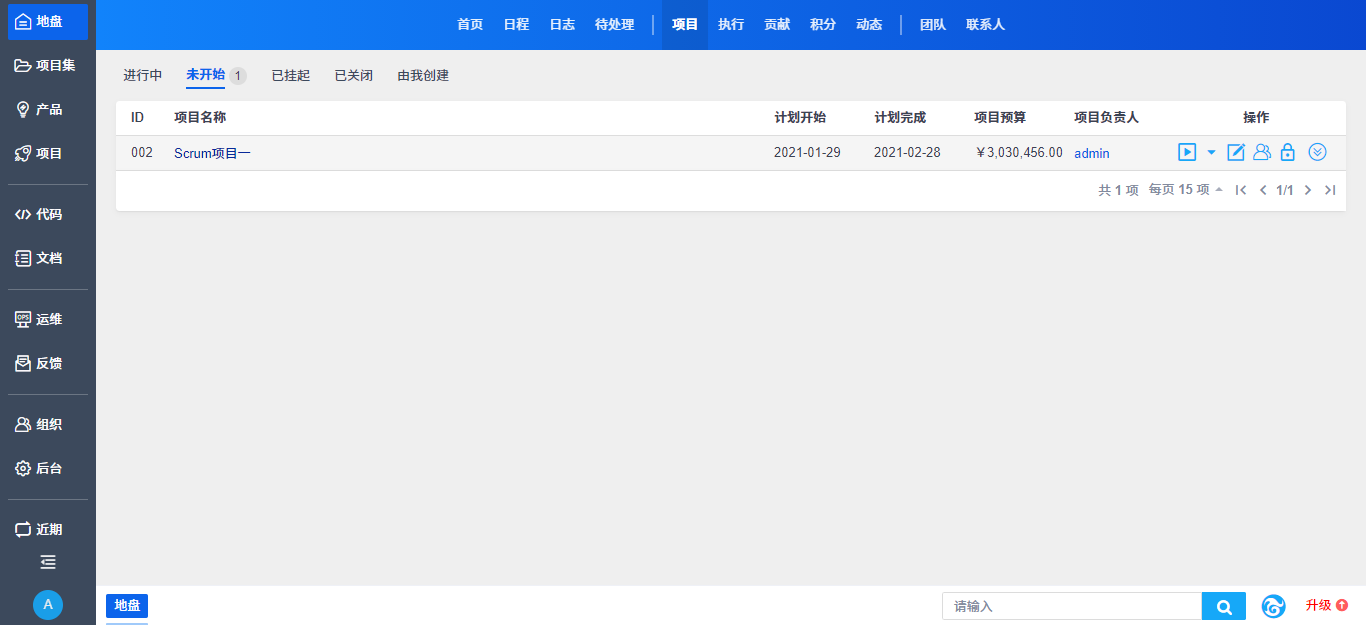The width and height of the screenshot is (1366, 625).
Task: Open the edit icon for Scrum项目一
Action: (x=1236, y=153)
